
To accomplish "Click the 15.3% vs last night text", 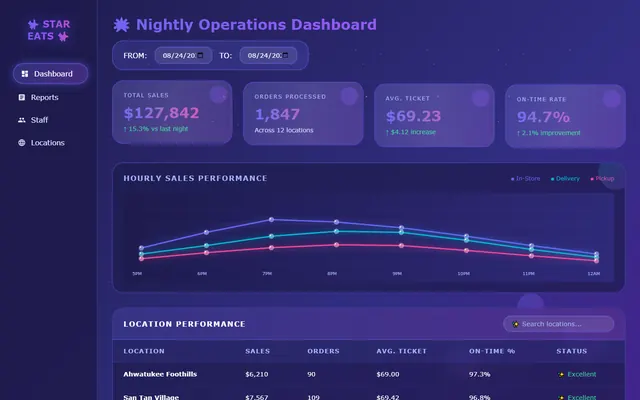I will coord(156,129).
